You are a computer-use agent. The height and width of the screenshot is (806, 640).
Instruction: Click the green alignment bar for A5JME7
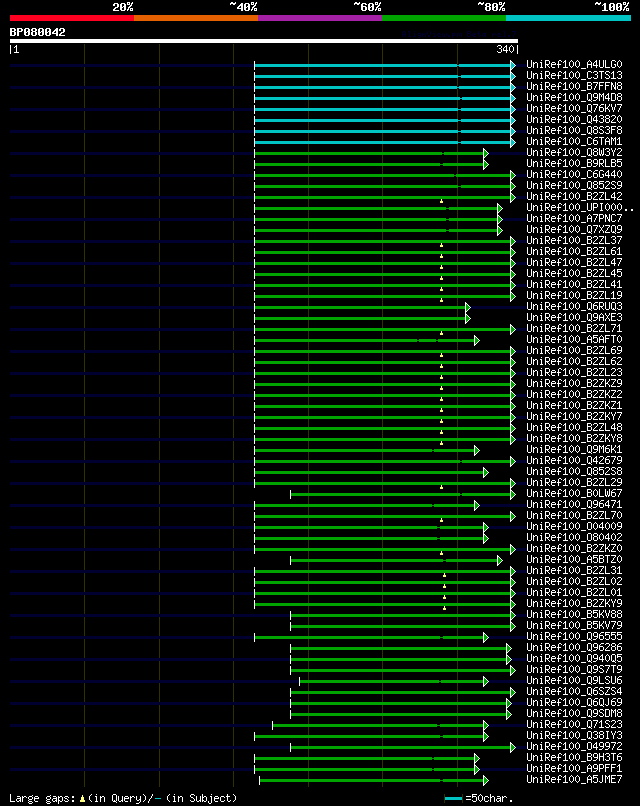(372, 781)
